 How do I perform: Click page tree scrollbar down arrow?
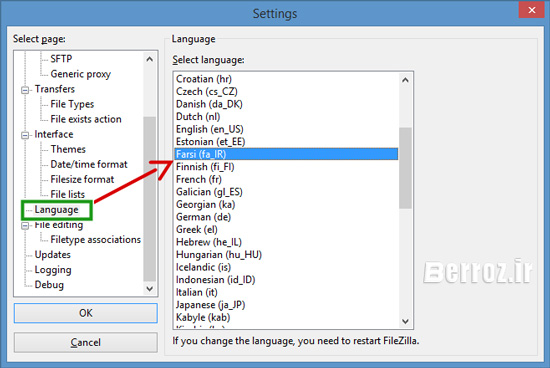[150, 289]
